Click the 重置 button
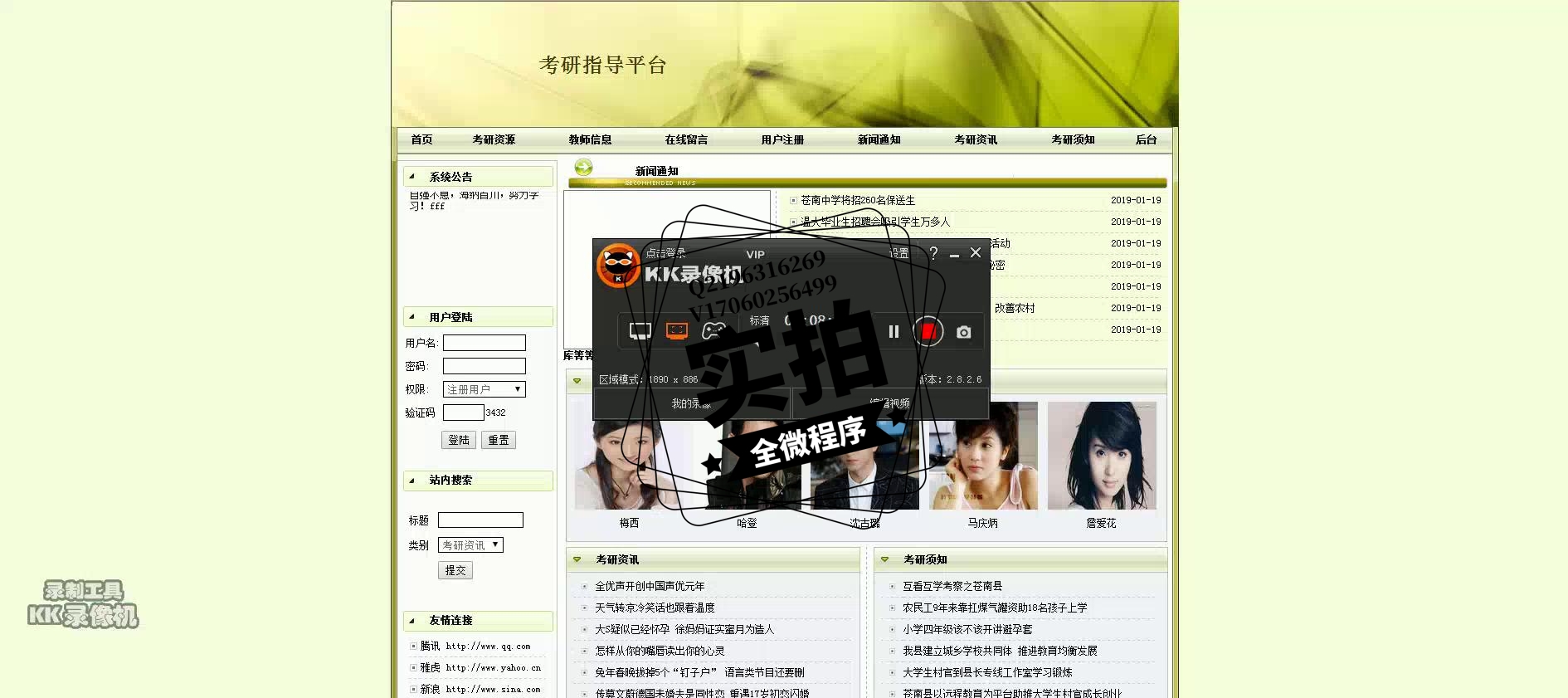The width and height of the screenshot is (1568, 698). point(499,440)
